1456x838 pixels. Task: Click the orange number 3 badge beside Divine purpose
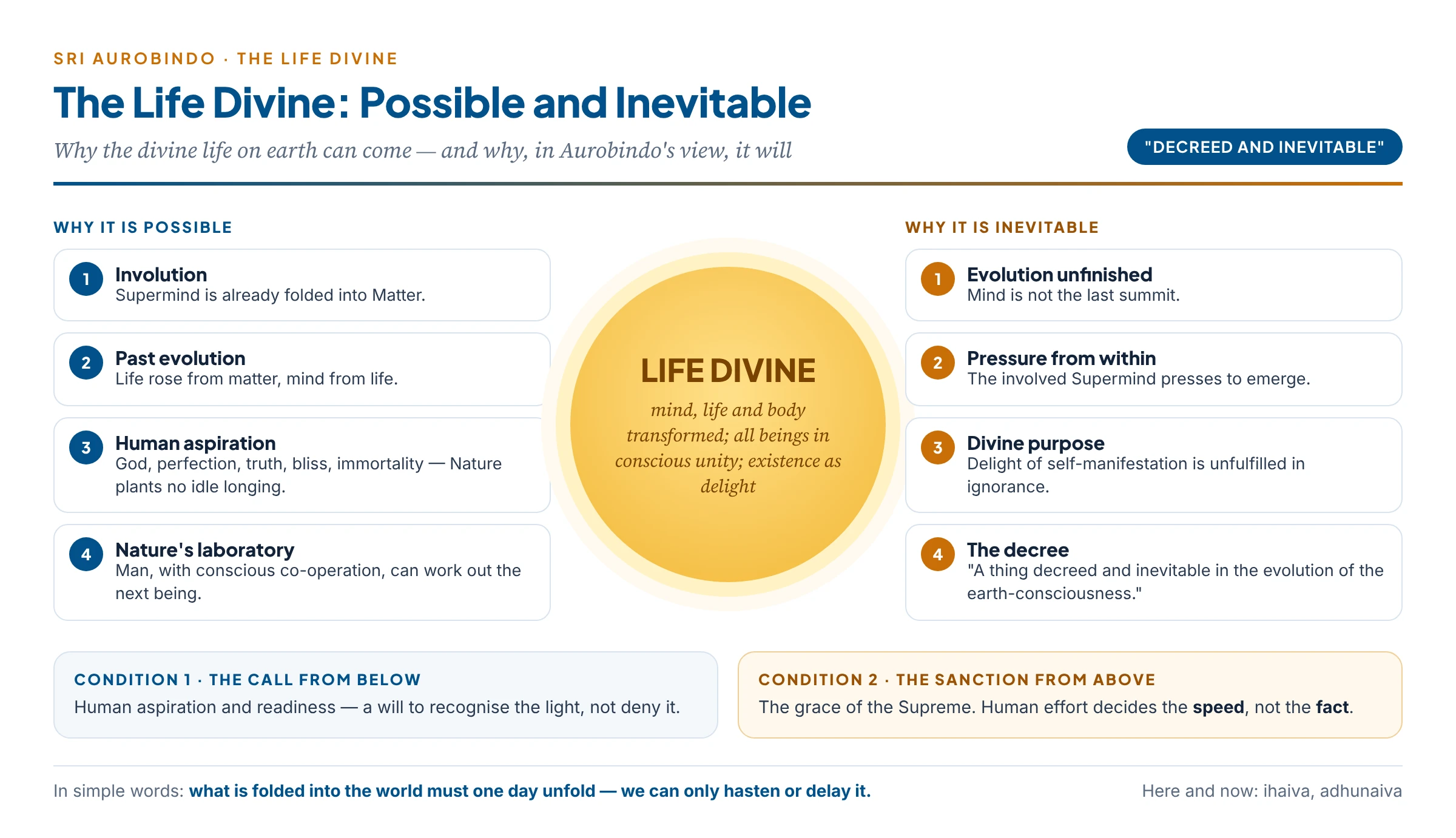[x=938, y=447]
